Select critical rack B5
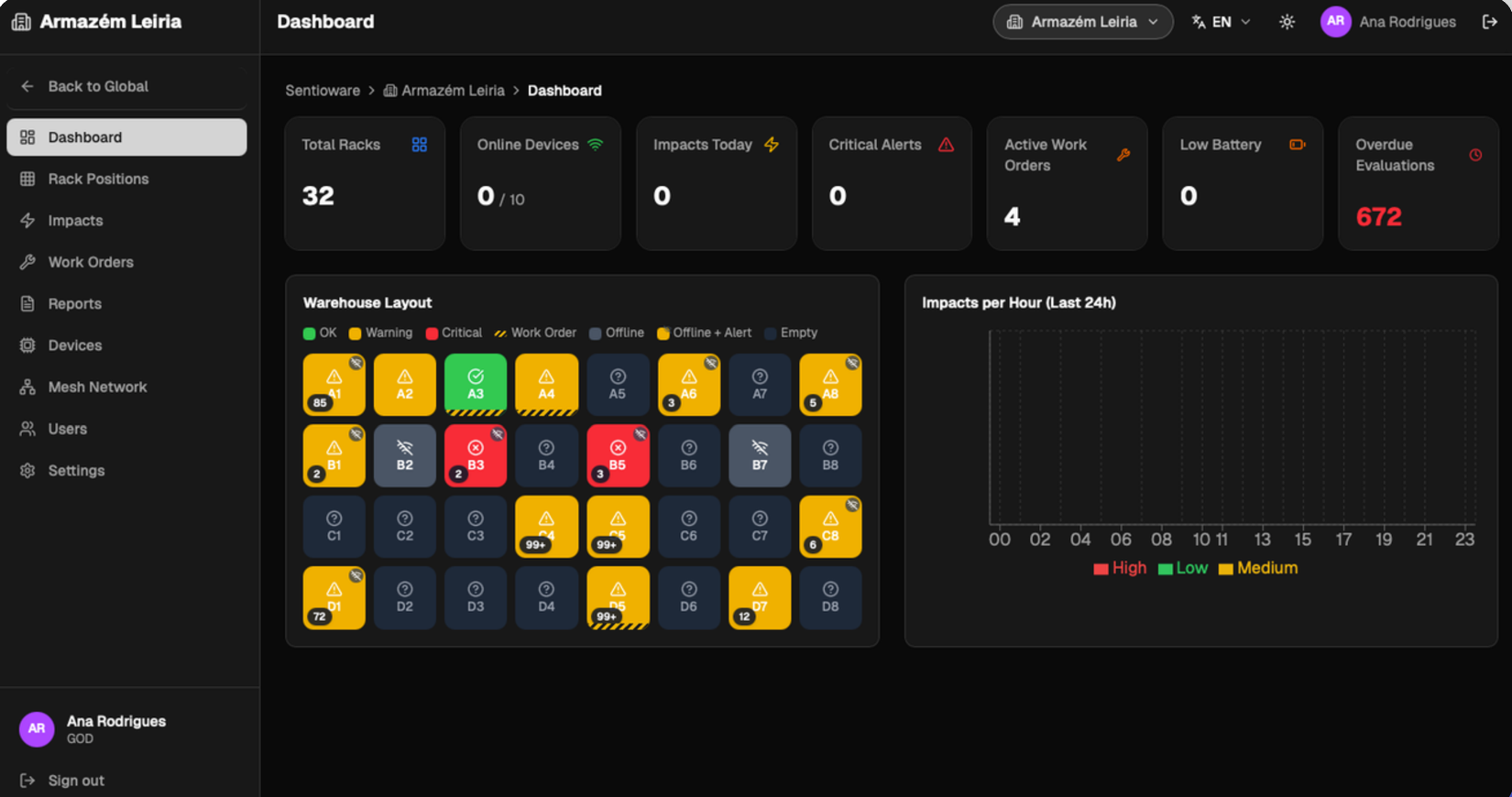This screenshot has width=1512, height=797. (618, 455)
